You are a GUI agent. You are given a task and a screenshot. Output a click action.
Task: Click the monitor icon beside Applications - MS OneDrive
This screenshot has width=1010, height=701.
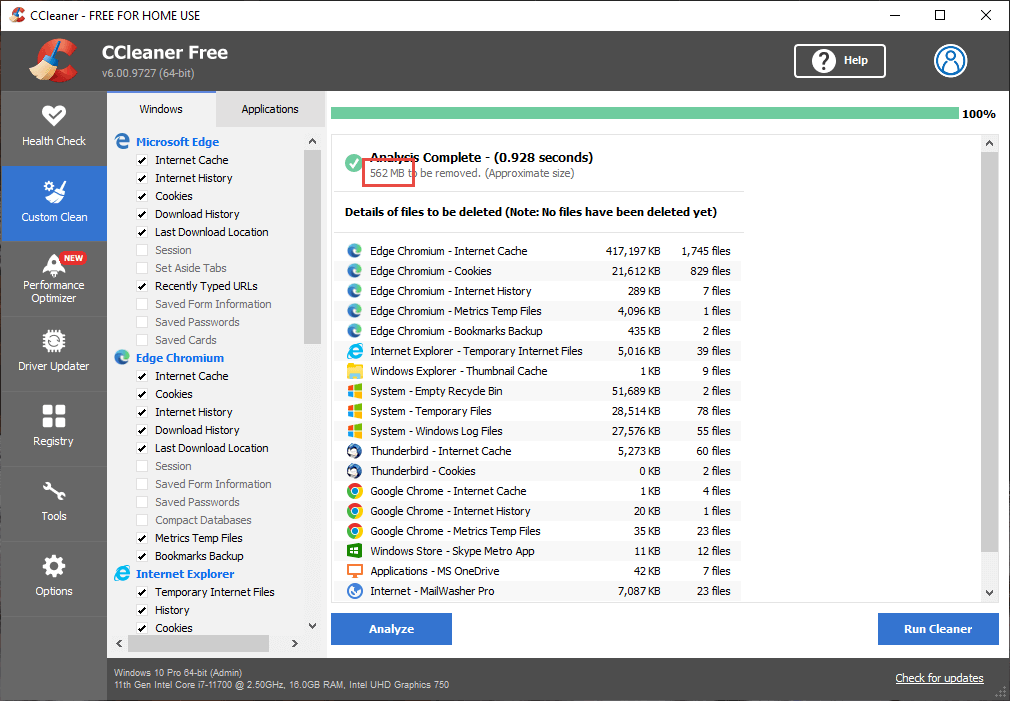tap(354, 571)
